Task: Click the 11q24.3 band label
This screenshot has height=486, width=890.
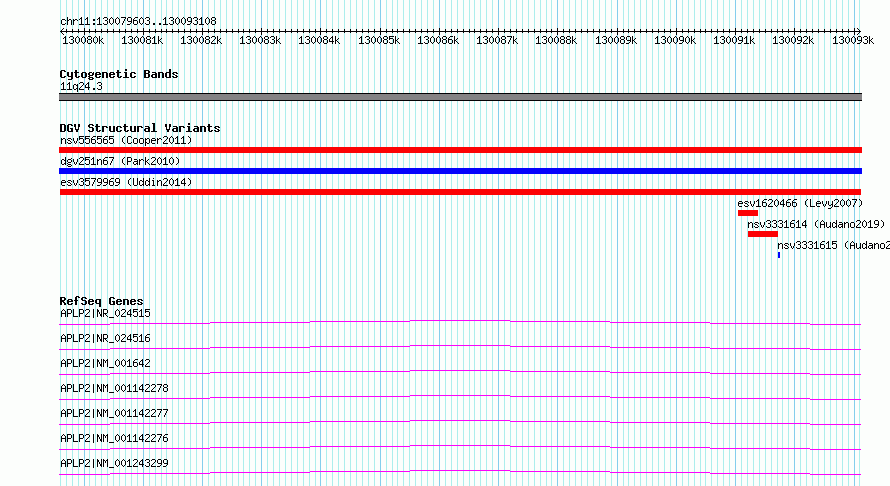Action: (81, 86)
